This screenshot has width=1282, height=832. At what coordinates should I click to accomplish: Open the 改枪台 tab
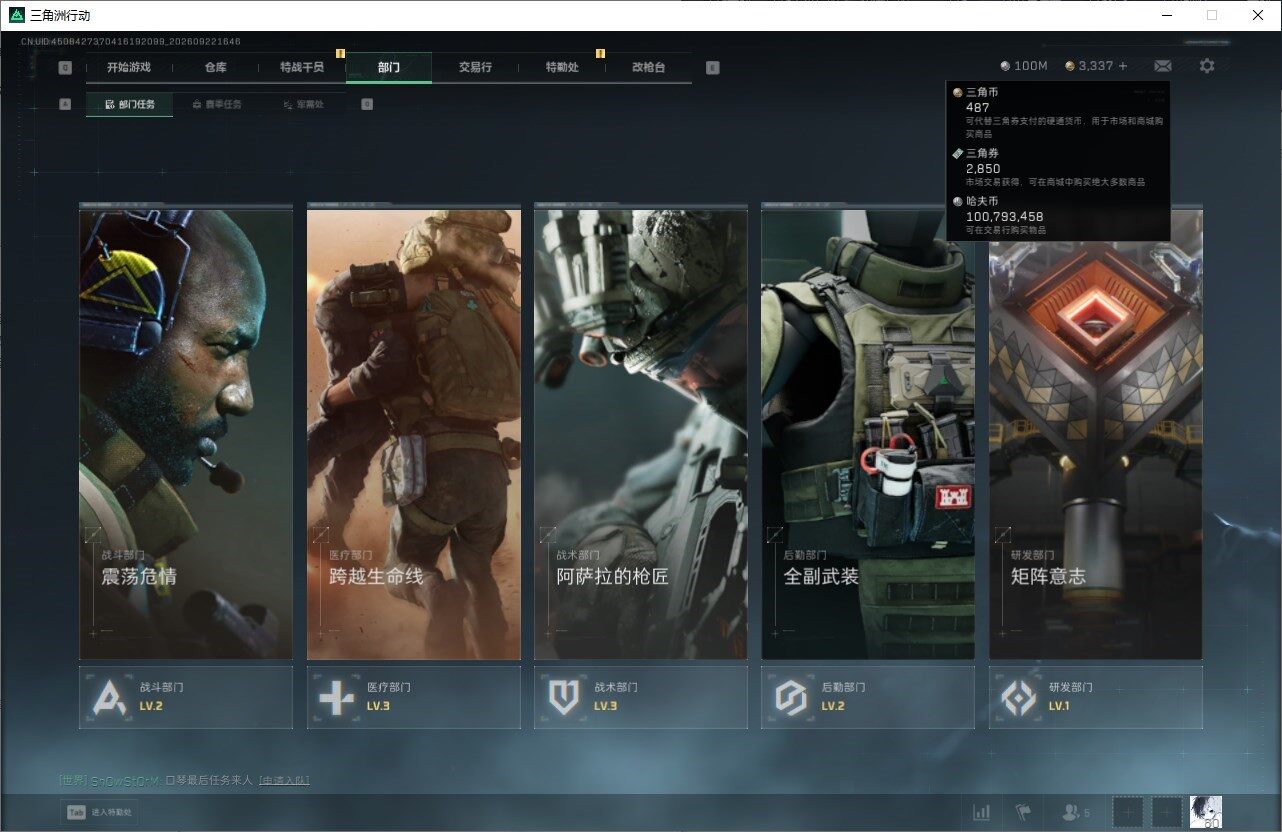pyautogui.click(x=648, y=68)
